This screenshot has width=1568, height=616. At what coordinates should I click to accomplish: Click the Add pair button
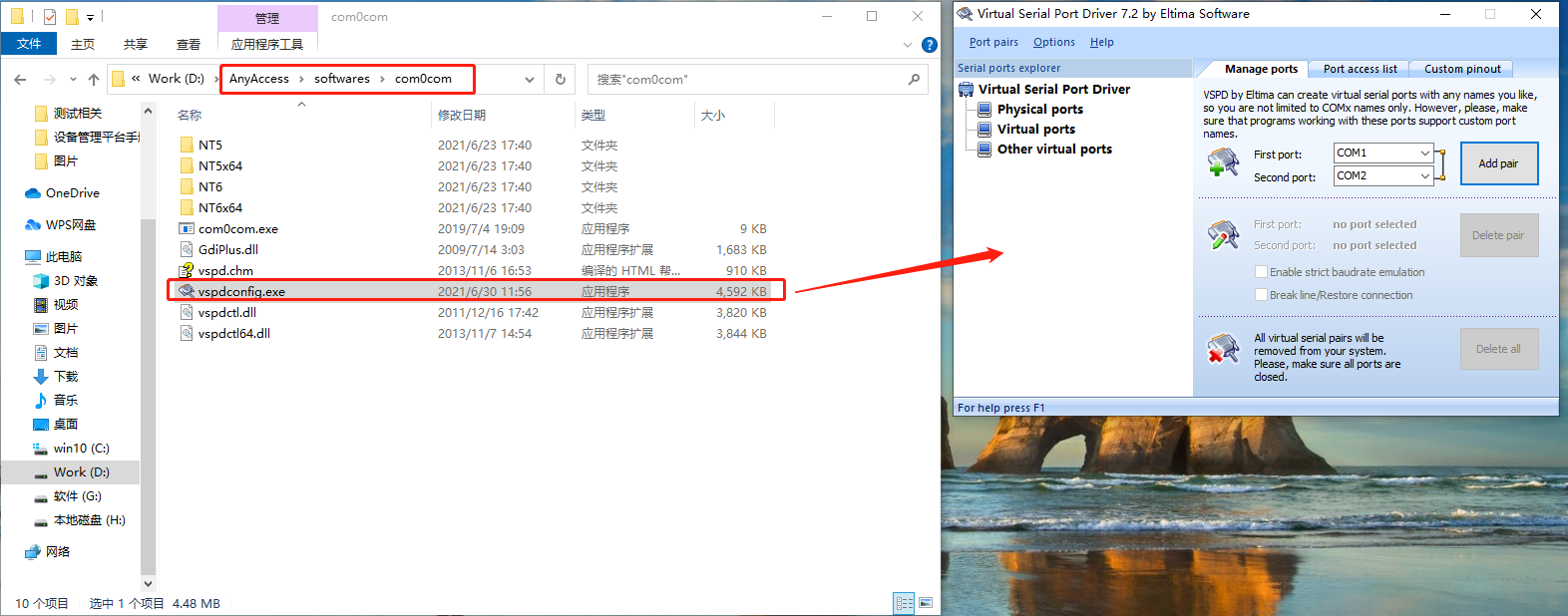[x=1499, y=163]
